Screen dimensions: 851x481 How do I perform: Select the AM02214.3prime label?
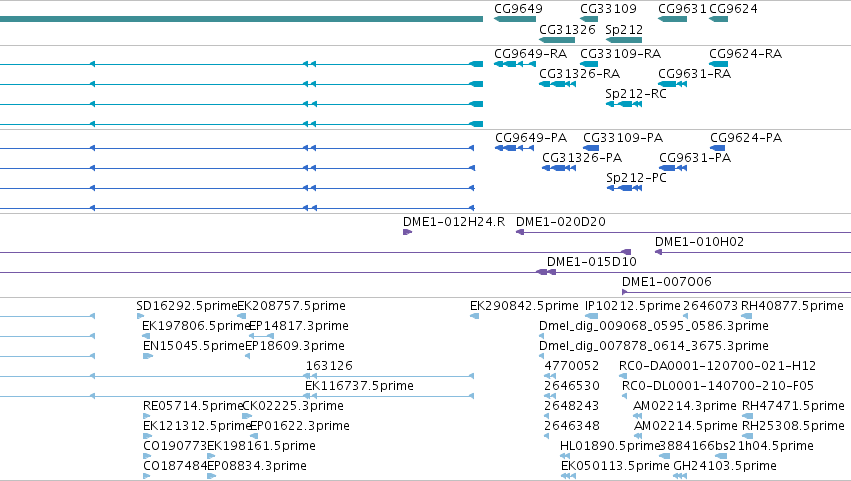pyautogui.click(x=685, y=407)
